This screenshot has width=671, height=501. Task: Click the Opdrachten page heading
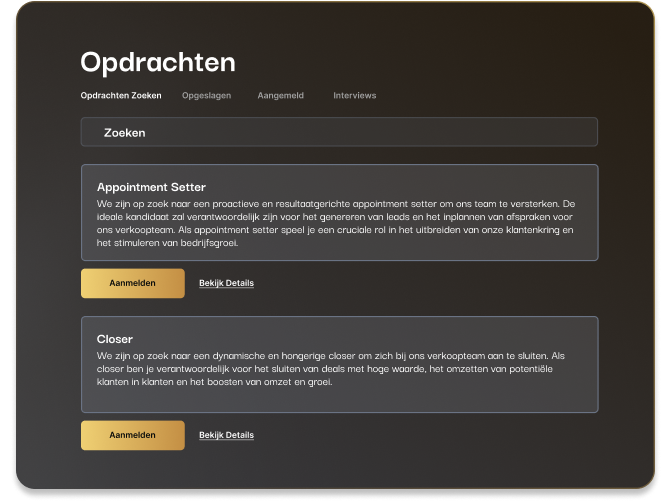coord(158,62)
